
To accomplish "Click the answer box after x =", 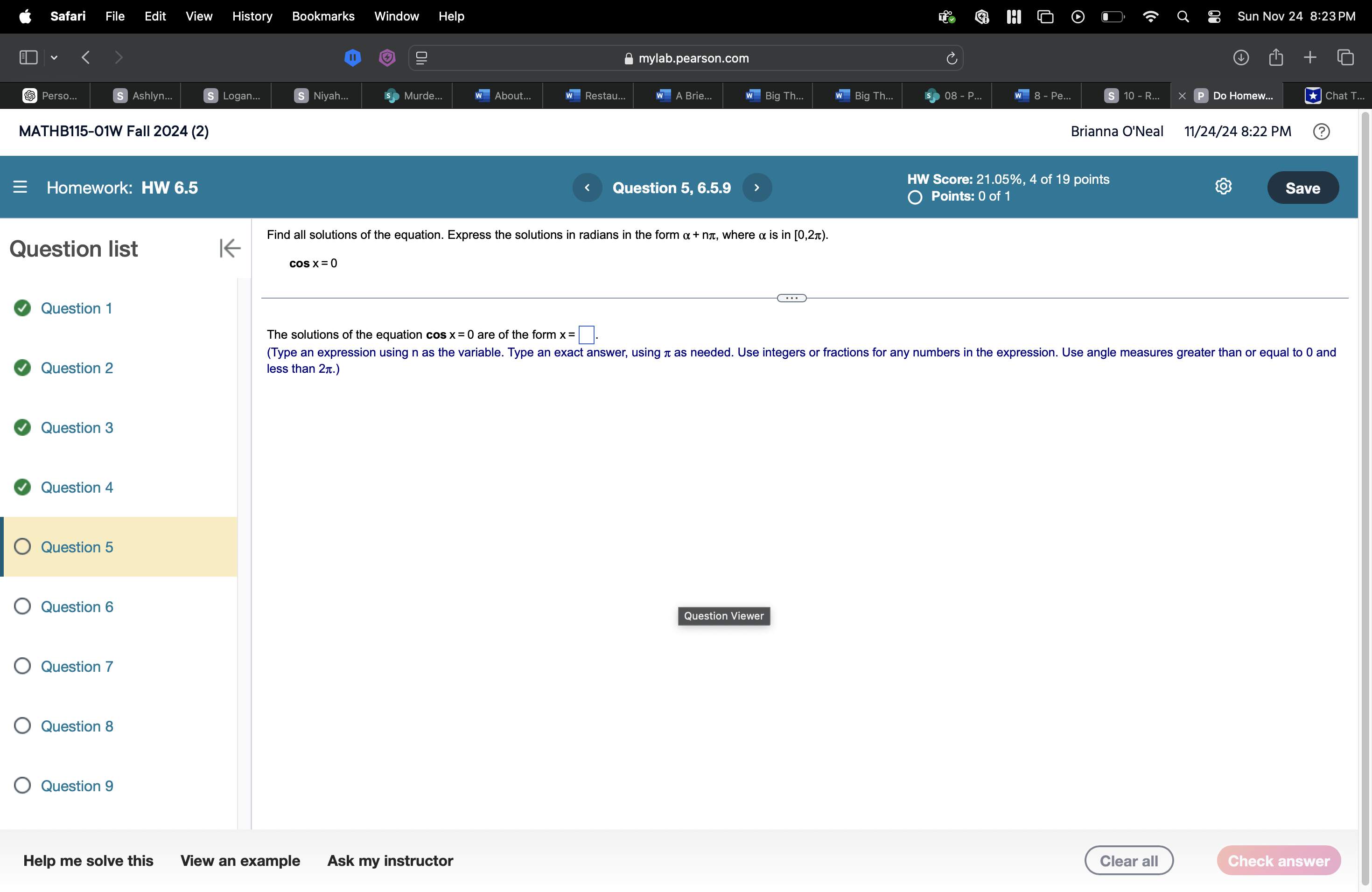I will pos(586,334).
